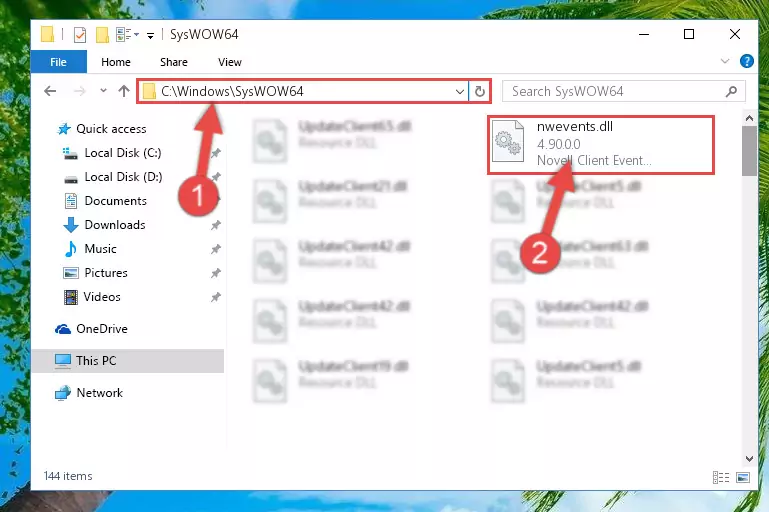Image resolution: width=769 pixels, height=512 pixels.
Task: Click the pin icon next to Pictures
Action: pos(215,273)
